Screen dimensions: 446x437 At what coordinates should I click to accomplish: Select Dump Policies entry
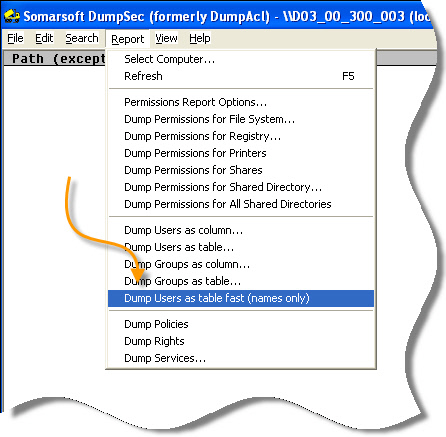(241, 324)
